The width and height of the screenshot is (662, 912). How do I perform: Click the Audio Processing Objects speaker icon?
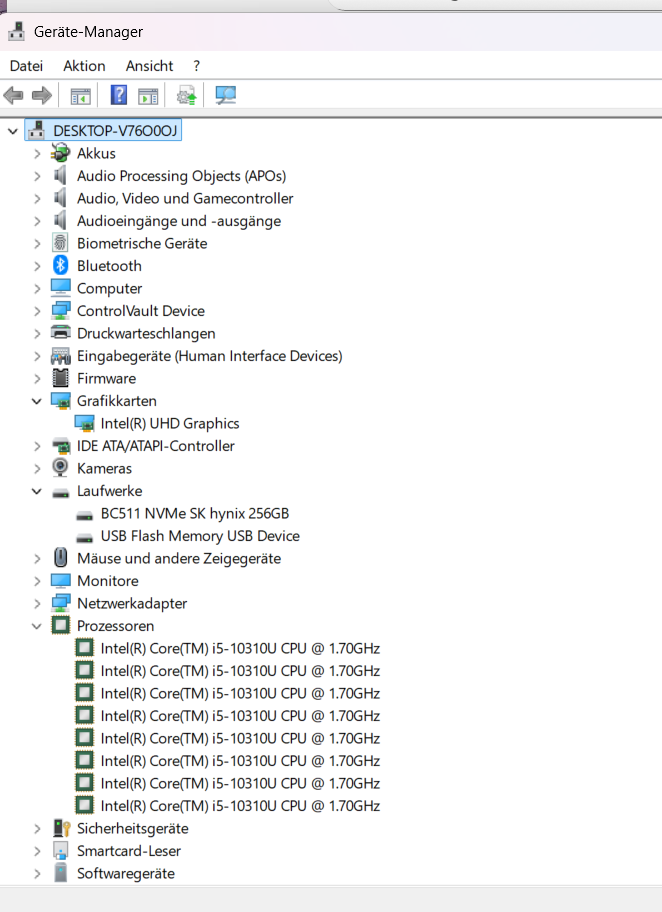tap(60, 176)
